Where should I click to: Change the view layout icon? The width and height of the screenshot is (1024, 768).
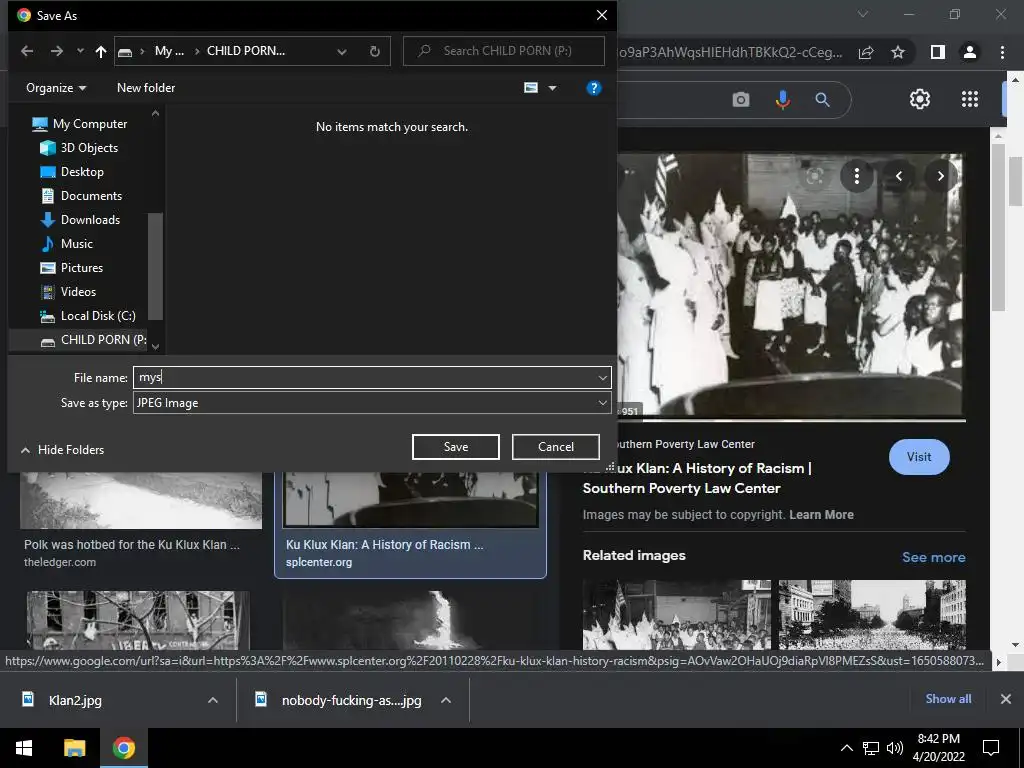point(531,88)
